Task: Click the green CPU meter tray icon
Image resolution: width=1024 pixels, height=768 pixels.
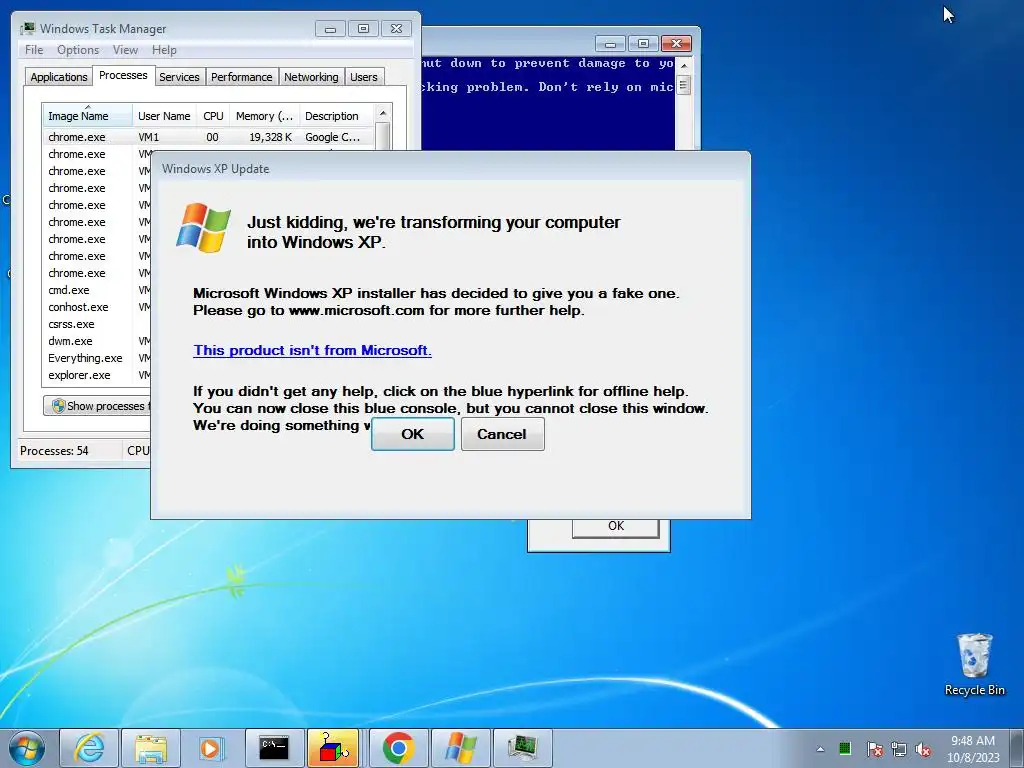Action: tap(844, 748)
